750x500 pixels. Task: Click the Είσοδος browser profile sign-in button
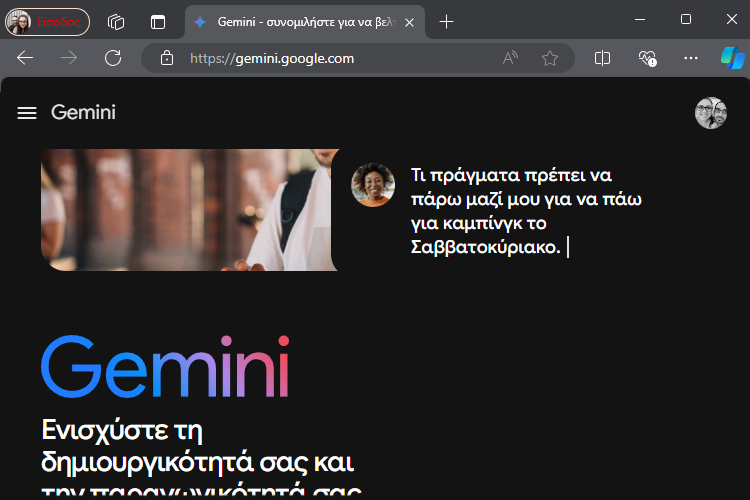47,22
